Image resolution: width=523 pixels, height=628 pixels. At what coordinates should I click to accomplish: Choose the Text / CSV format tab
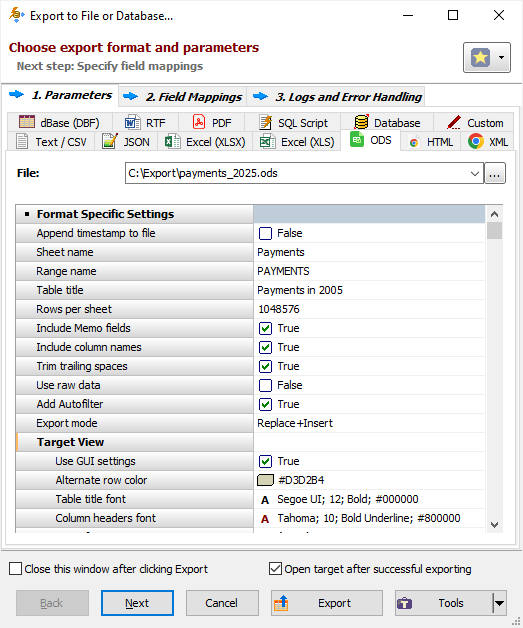click(x=51, y=142)
